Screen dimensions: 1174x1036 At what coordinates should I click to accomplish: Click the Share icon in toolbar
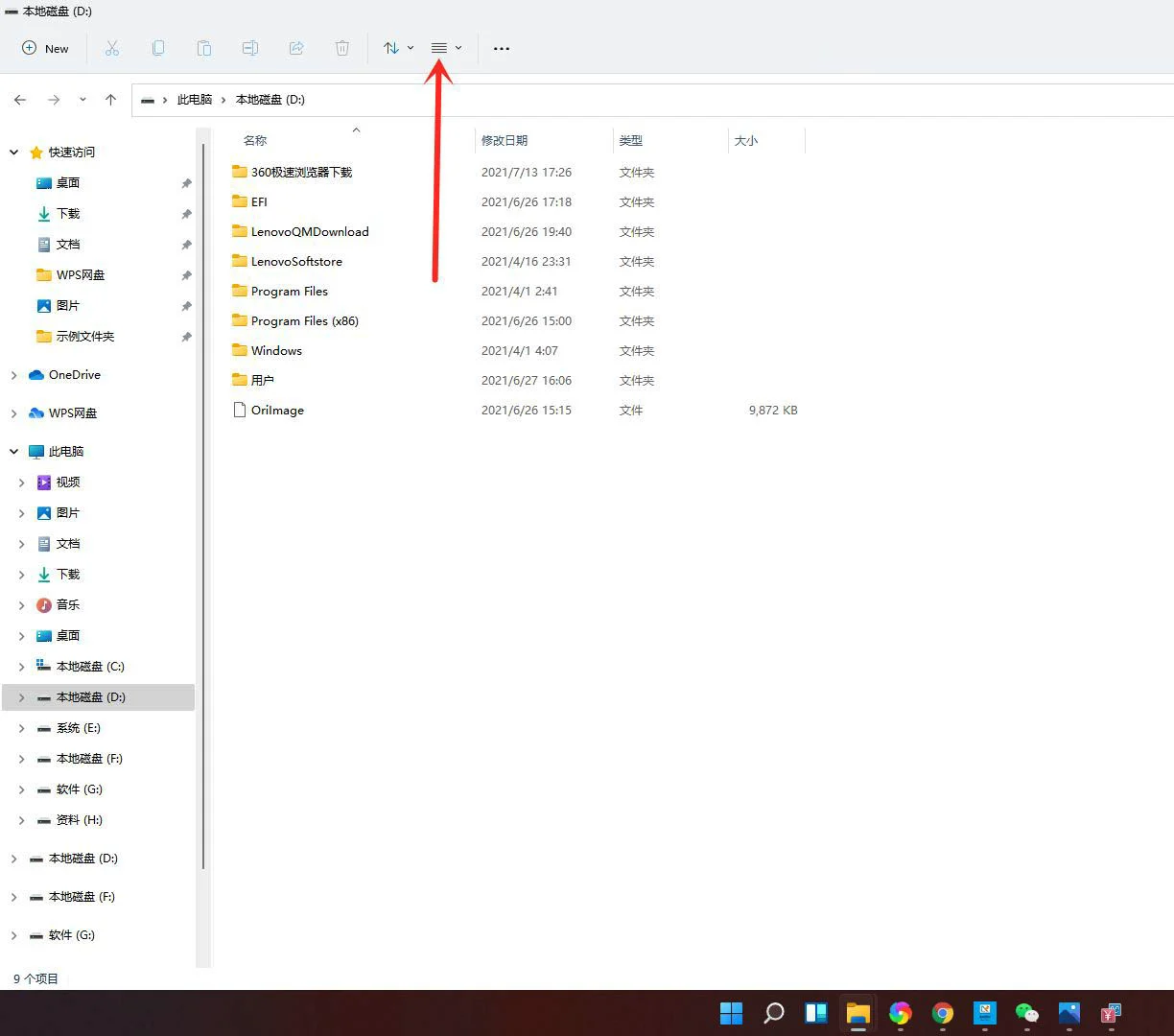coord(296,48)
